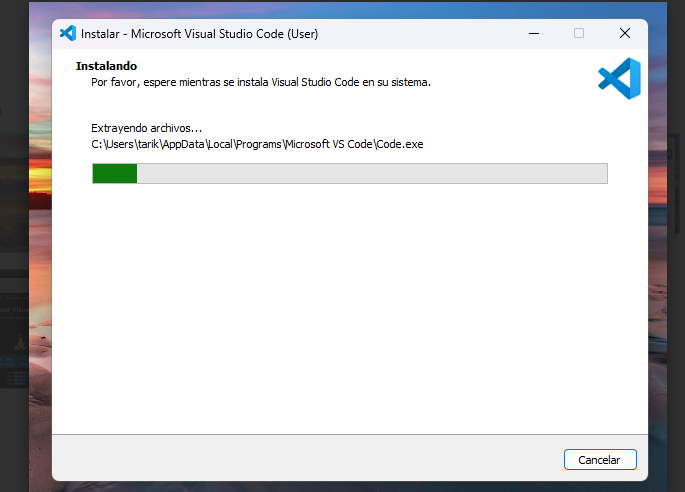Click the "Por favor, espere" message text
This screenshot has width=685, height=492.
pos(260,83)
